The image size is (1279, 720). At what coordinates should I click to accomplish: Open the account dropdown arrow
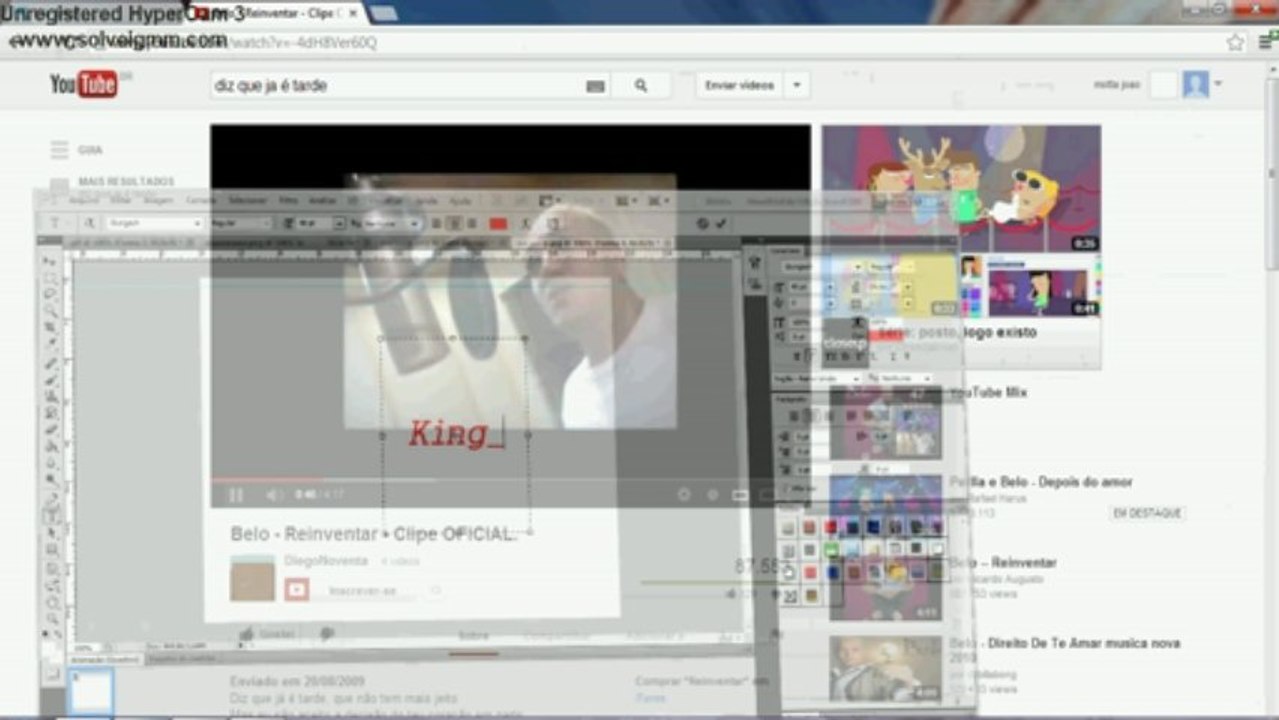(x=1218, y=84)
